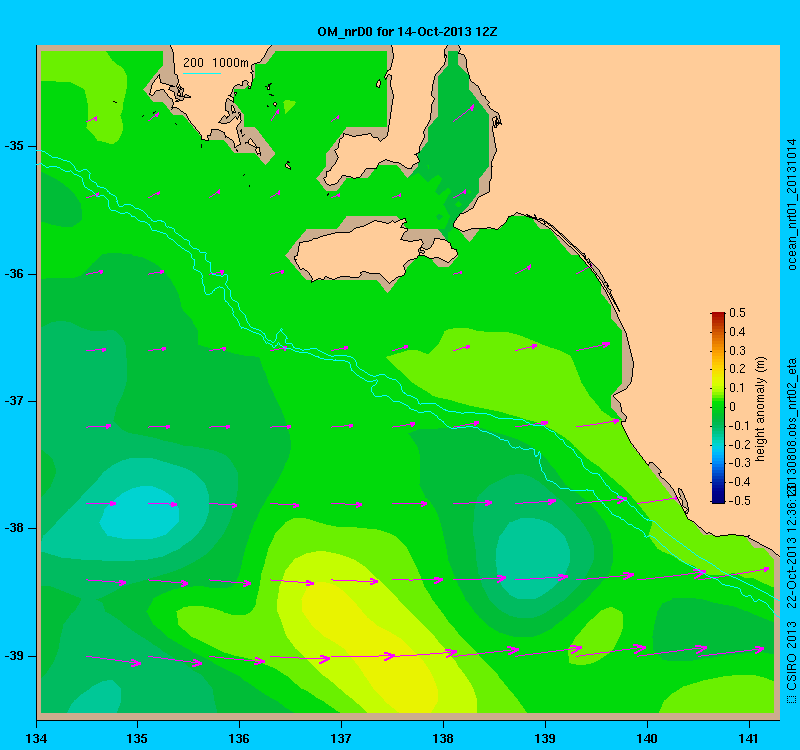Click the 0.1 colorbar tick label

click(737, 388)
